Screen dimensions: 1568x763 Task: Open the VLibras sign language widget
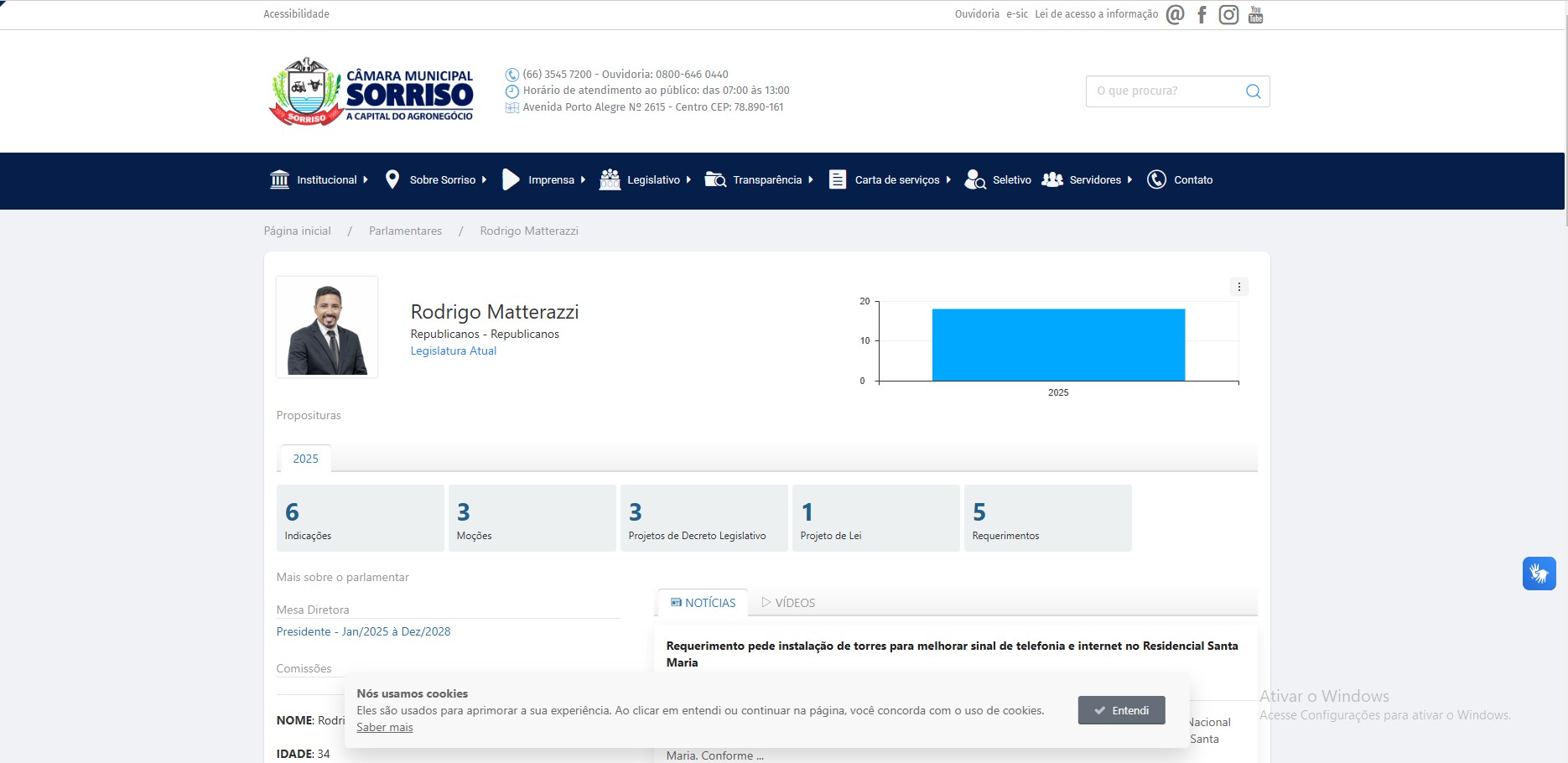point(1539,574)
